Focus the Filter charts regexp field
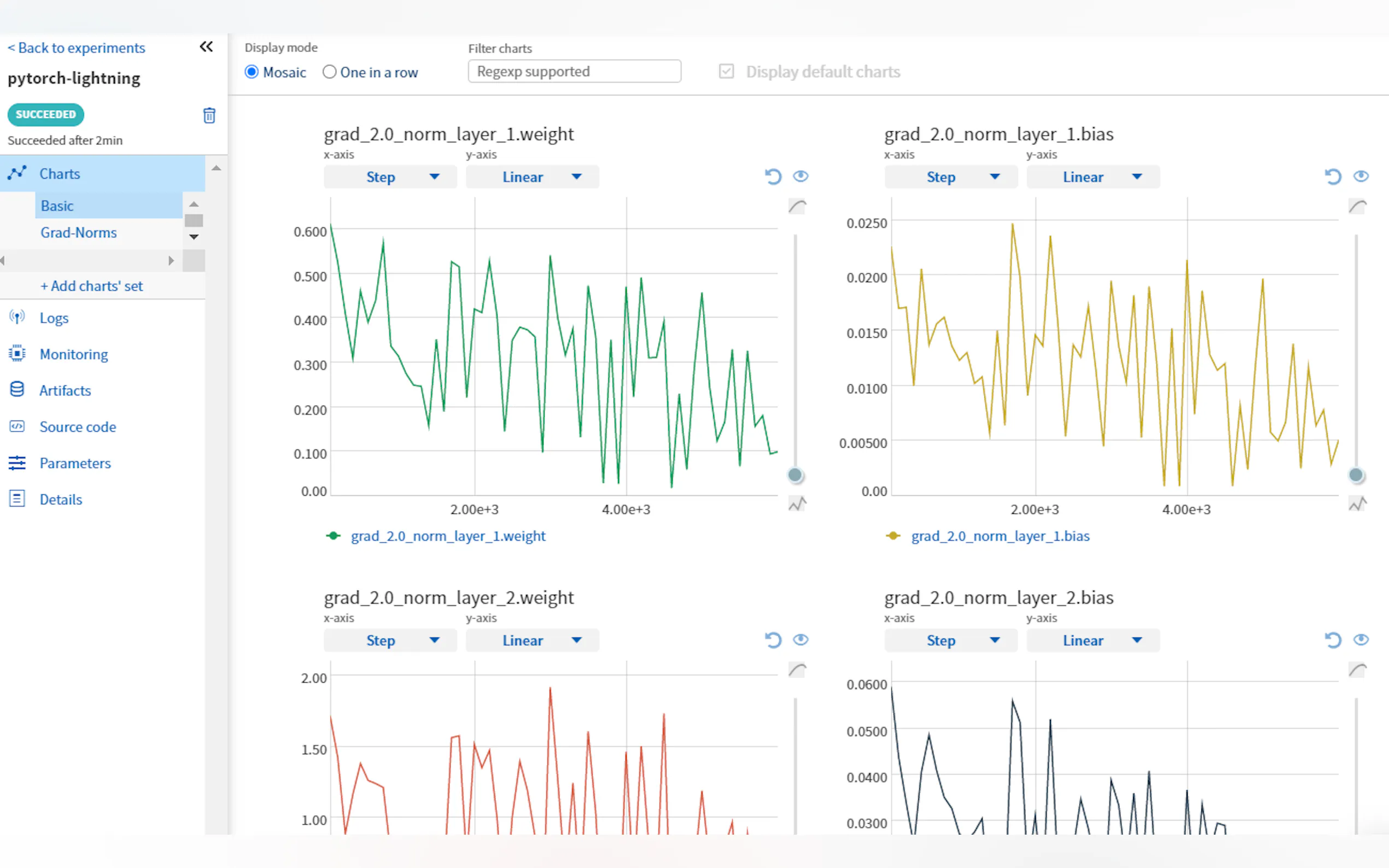1389x868 pixels. coord(574,72)
